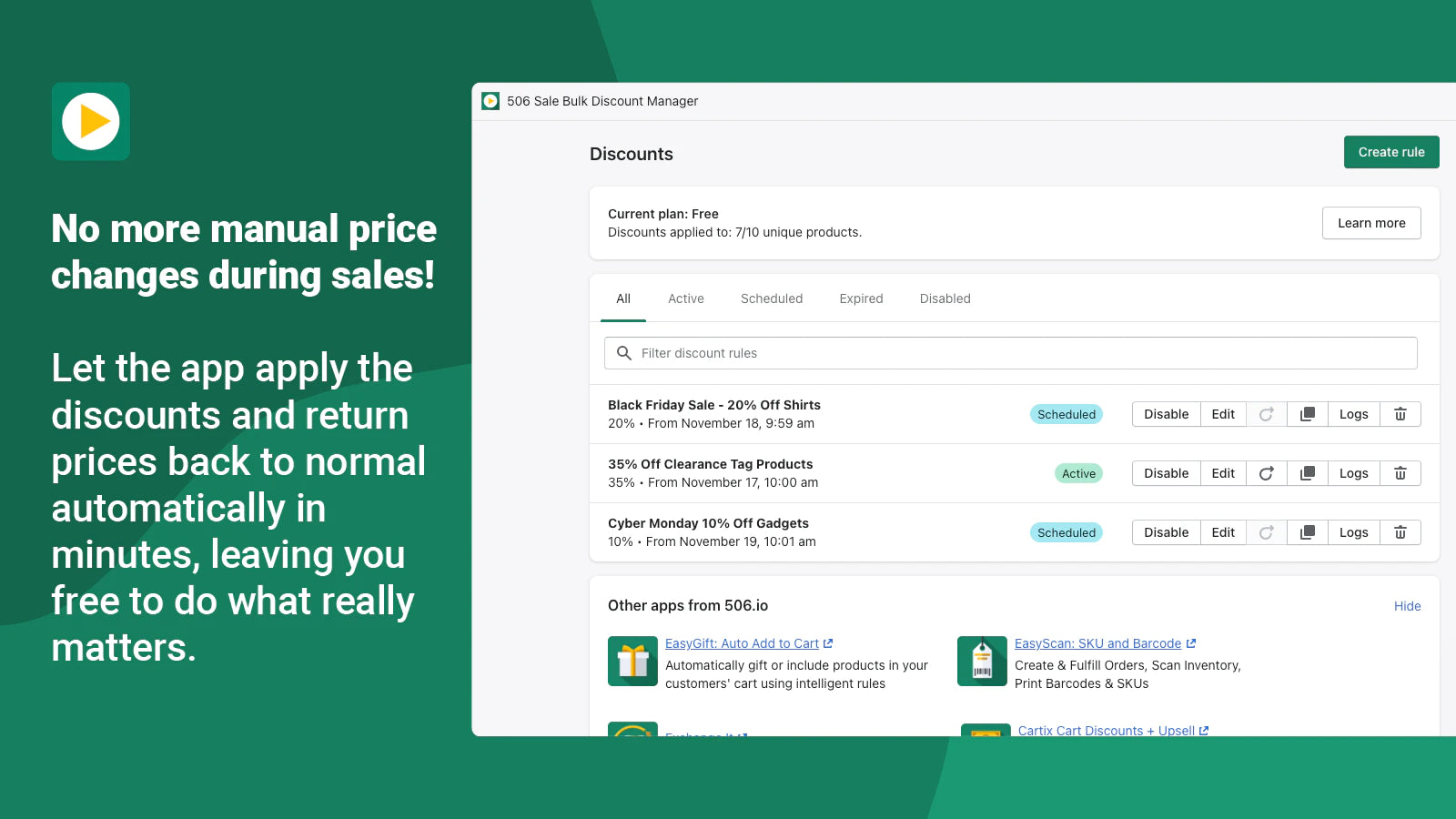Select the Active filter tab

pyautogui.click(x=685, y=298)
